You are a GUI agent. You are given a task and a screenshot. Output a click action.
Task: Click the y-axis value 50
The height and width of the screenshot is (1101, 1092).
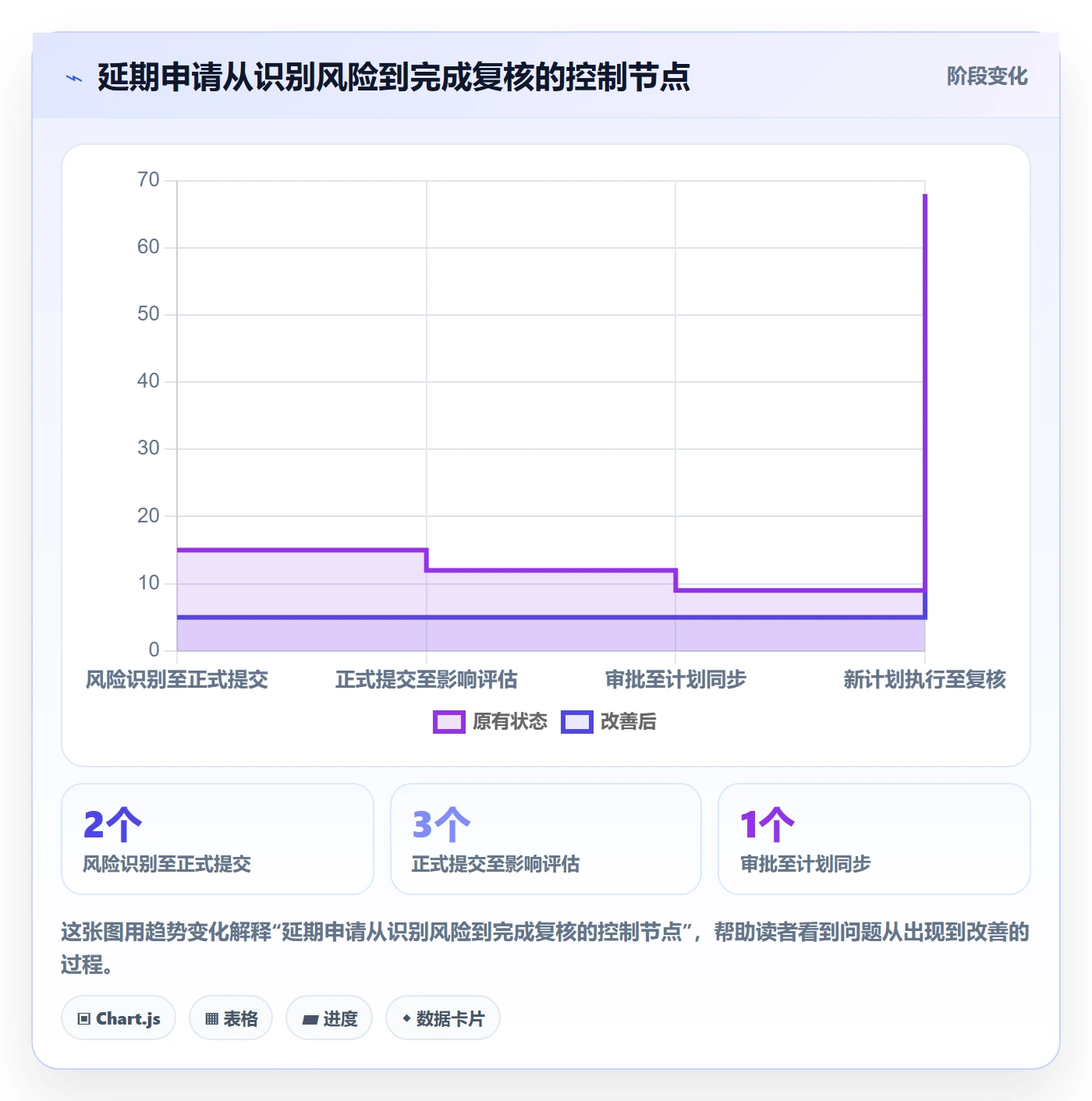pos(148,314)
